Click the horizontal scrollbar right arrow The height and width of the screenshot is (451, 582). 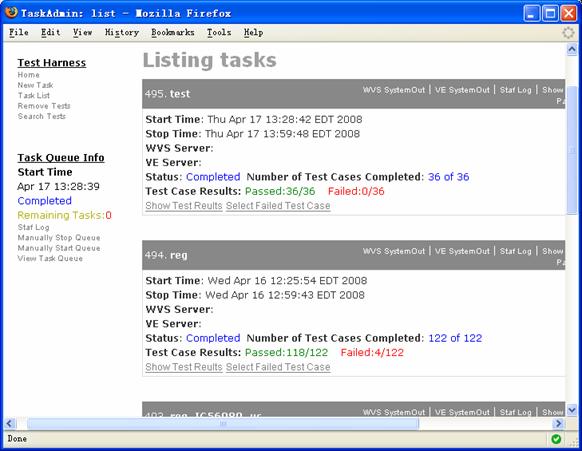tap(558, 423)
